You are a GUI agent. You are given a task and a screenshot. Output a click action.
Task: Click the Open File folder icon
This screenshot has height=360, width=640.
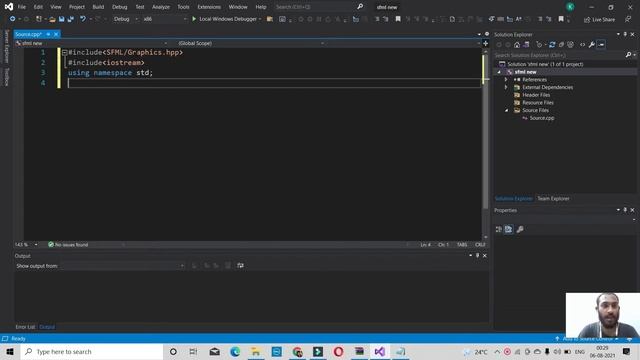(52, 19)
